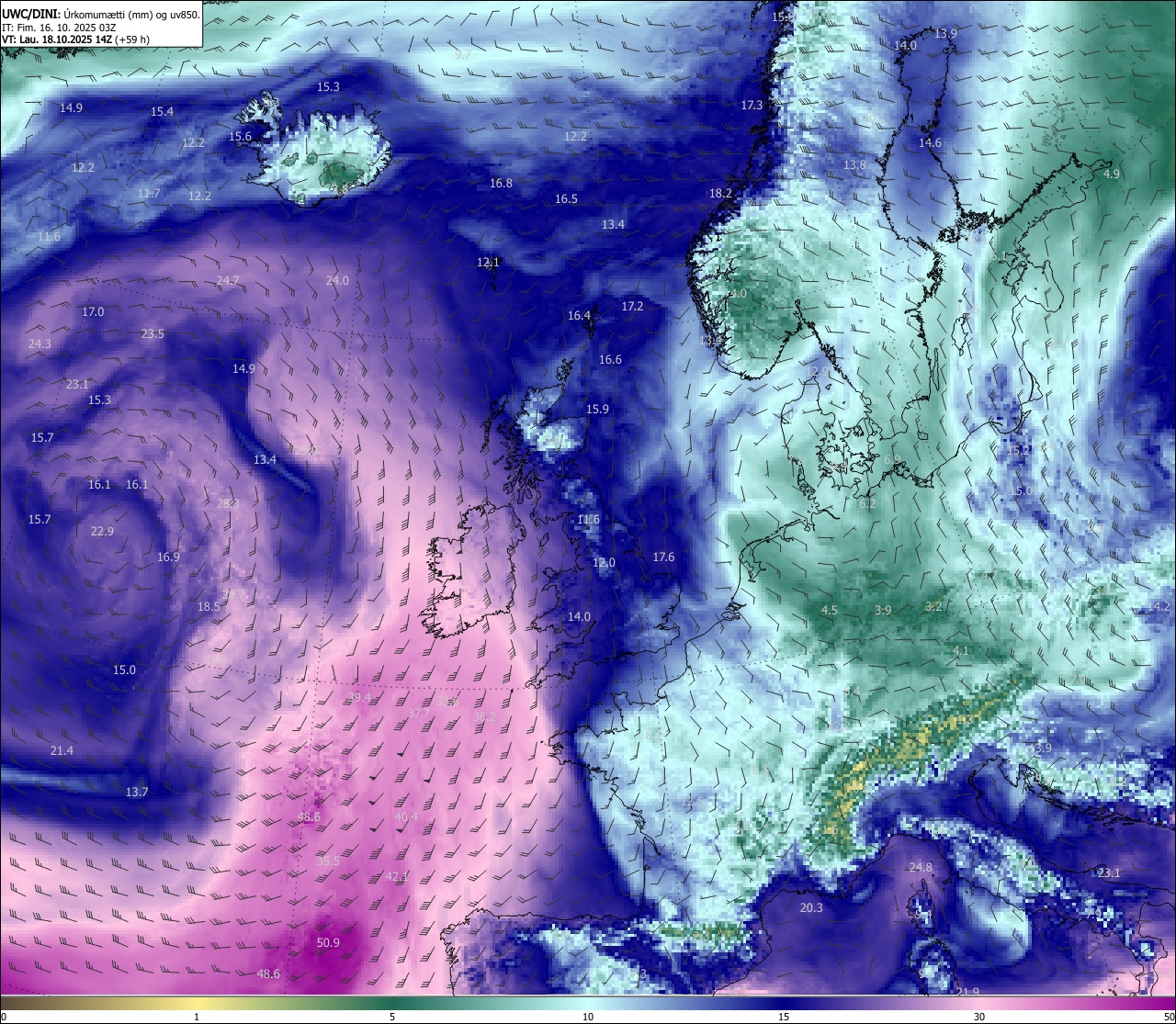Click the 21.9 value at bottom
Image resolution: width=1176 pixels, height=1024 pixels.
[967, 992]
